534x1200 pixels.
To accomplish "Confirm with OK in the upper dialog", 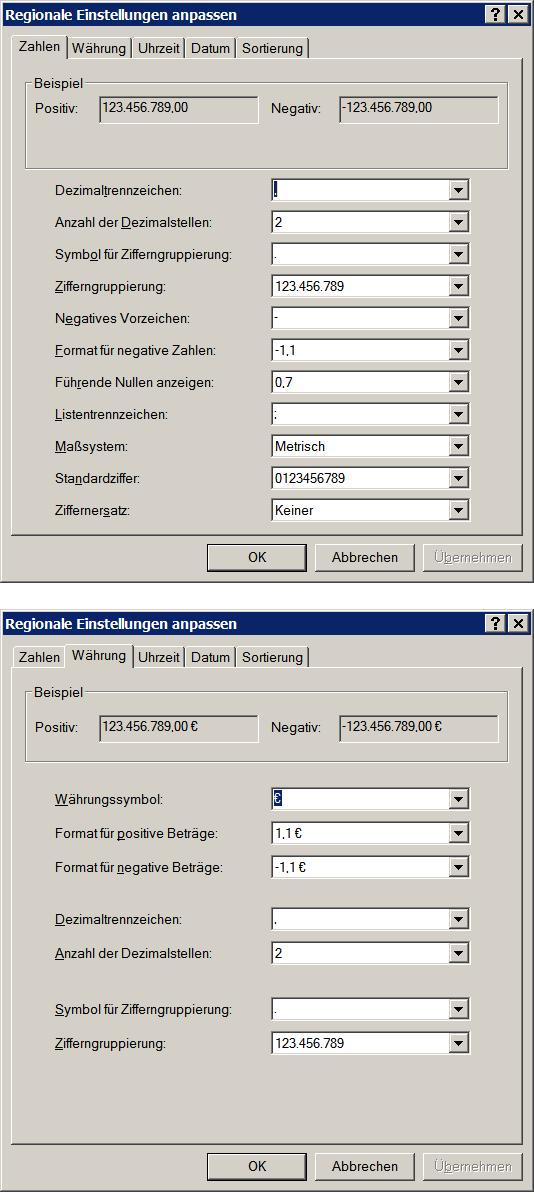I will pos(257,557).
